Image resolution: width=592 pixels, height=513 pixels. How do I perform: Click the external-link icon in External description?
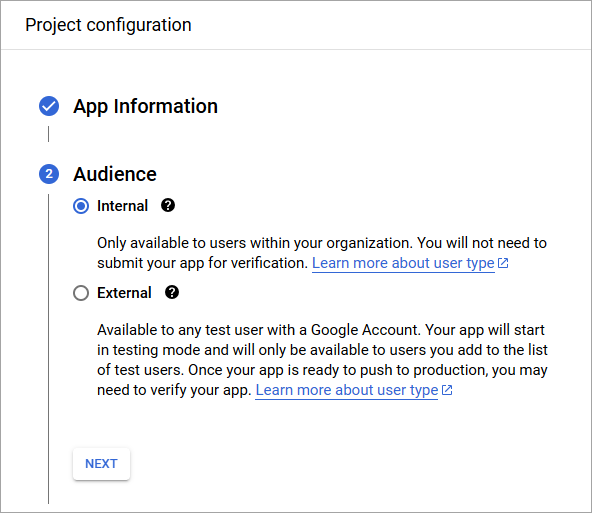tap(447, 390)
